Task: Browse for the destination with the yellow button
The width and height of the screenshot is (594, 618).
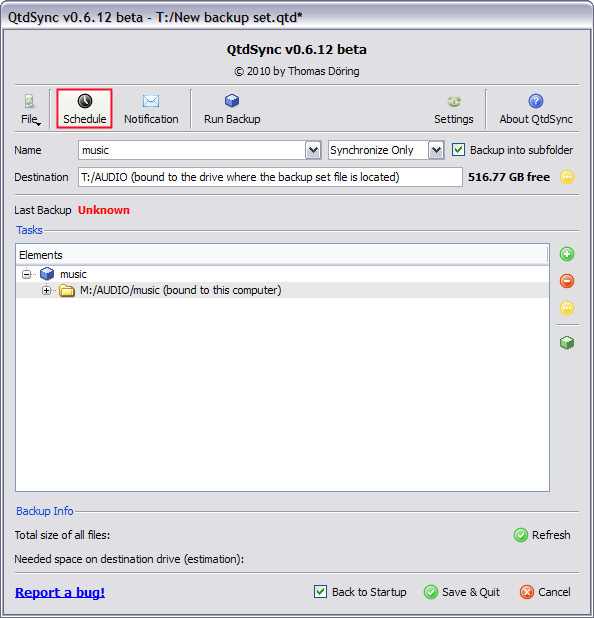Action: [567, 177]
